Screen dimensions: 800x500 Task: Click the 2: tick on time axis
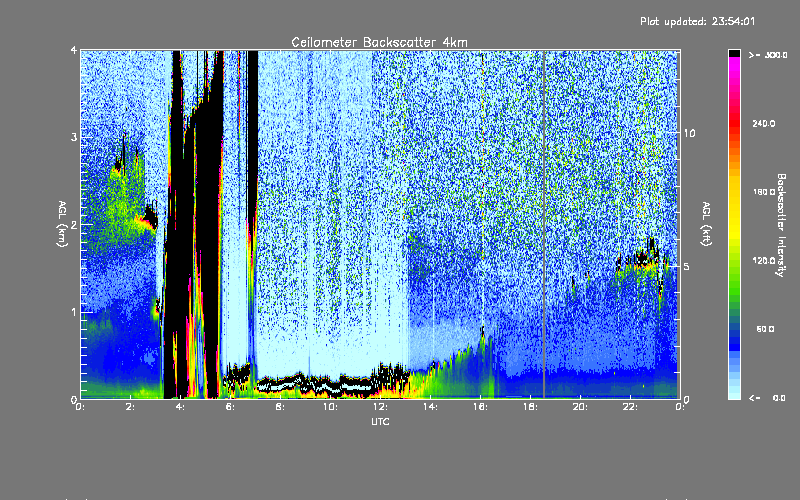coord(131,407)
